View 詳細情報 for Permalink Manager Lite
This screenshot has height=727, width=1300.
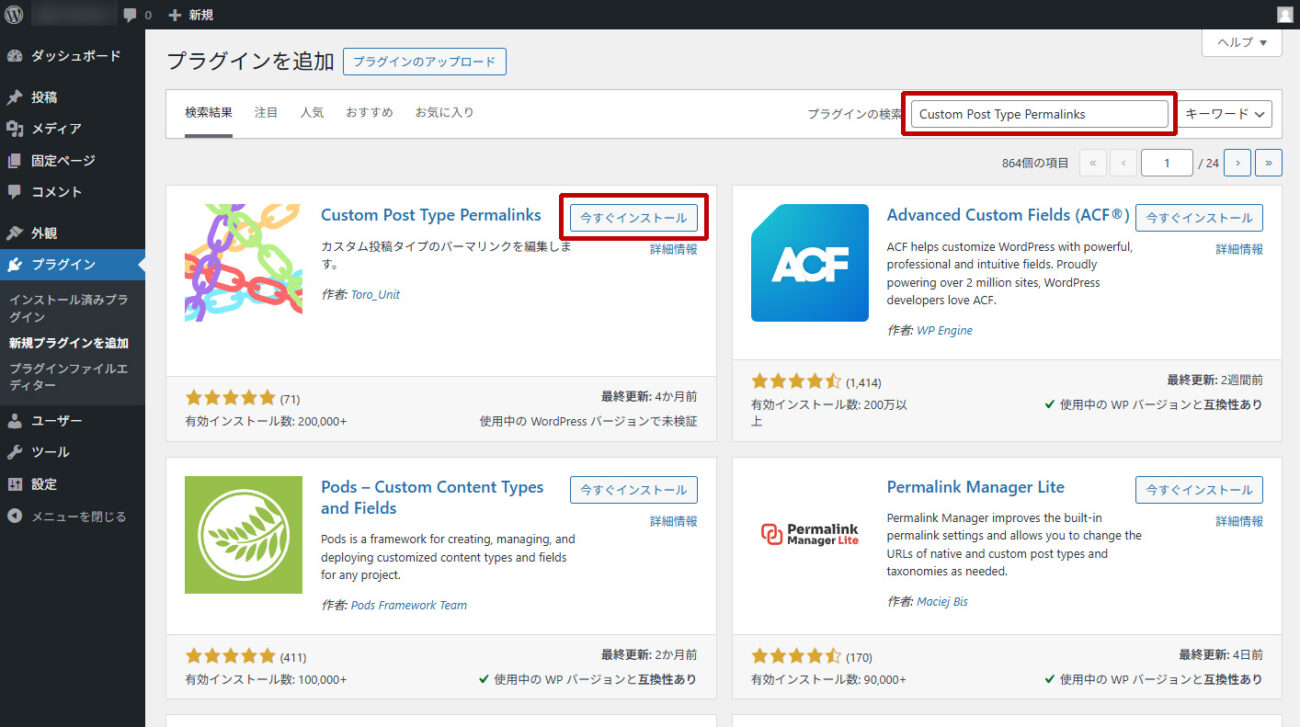(1240, 521)
